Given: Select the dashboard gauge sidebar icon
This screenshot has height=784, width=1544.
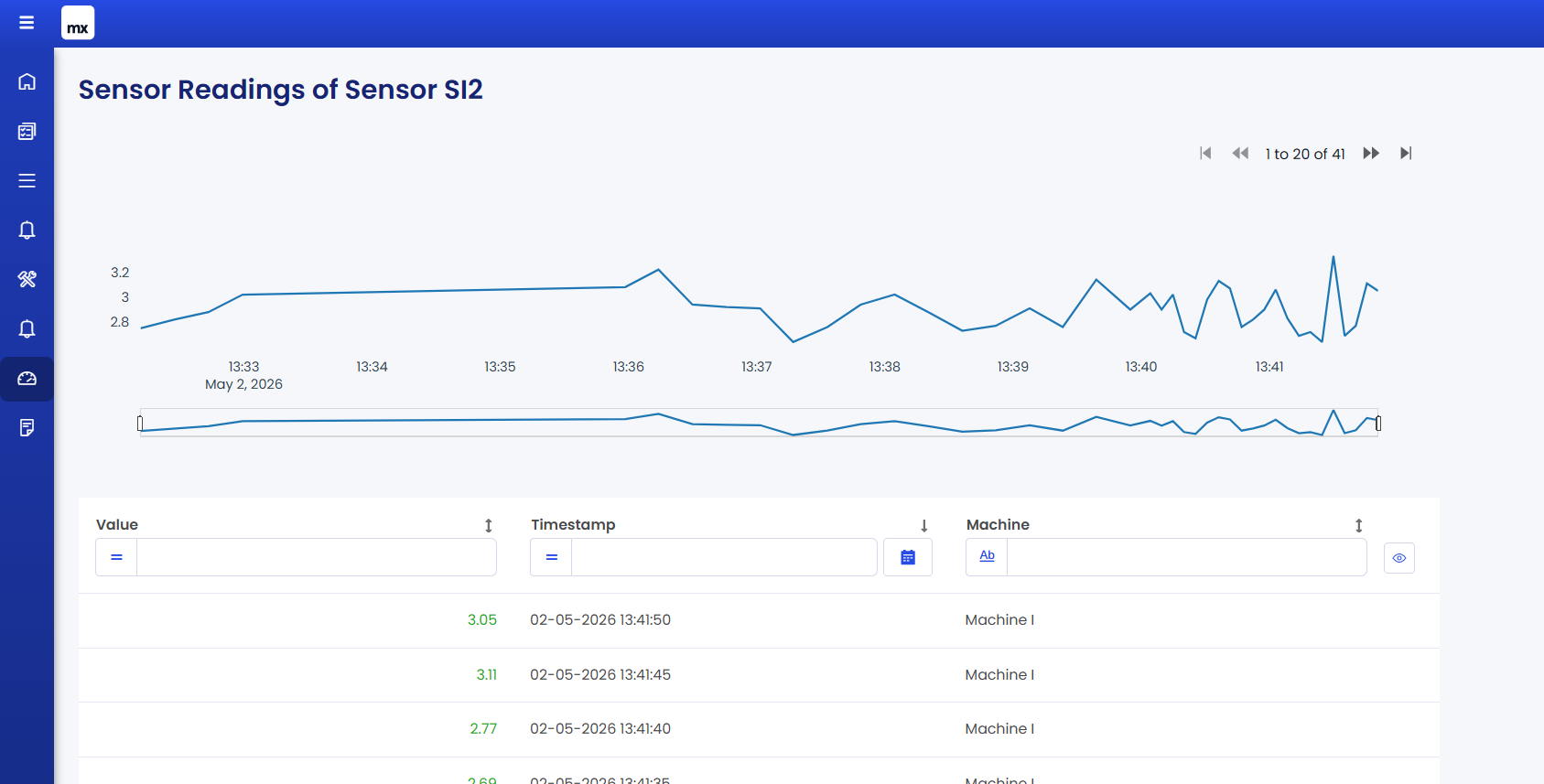Looking at the screenshot, I should [x=27, y=378].
